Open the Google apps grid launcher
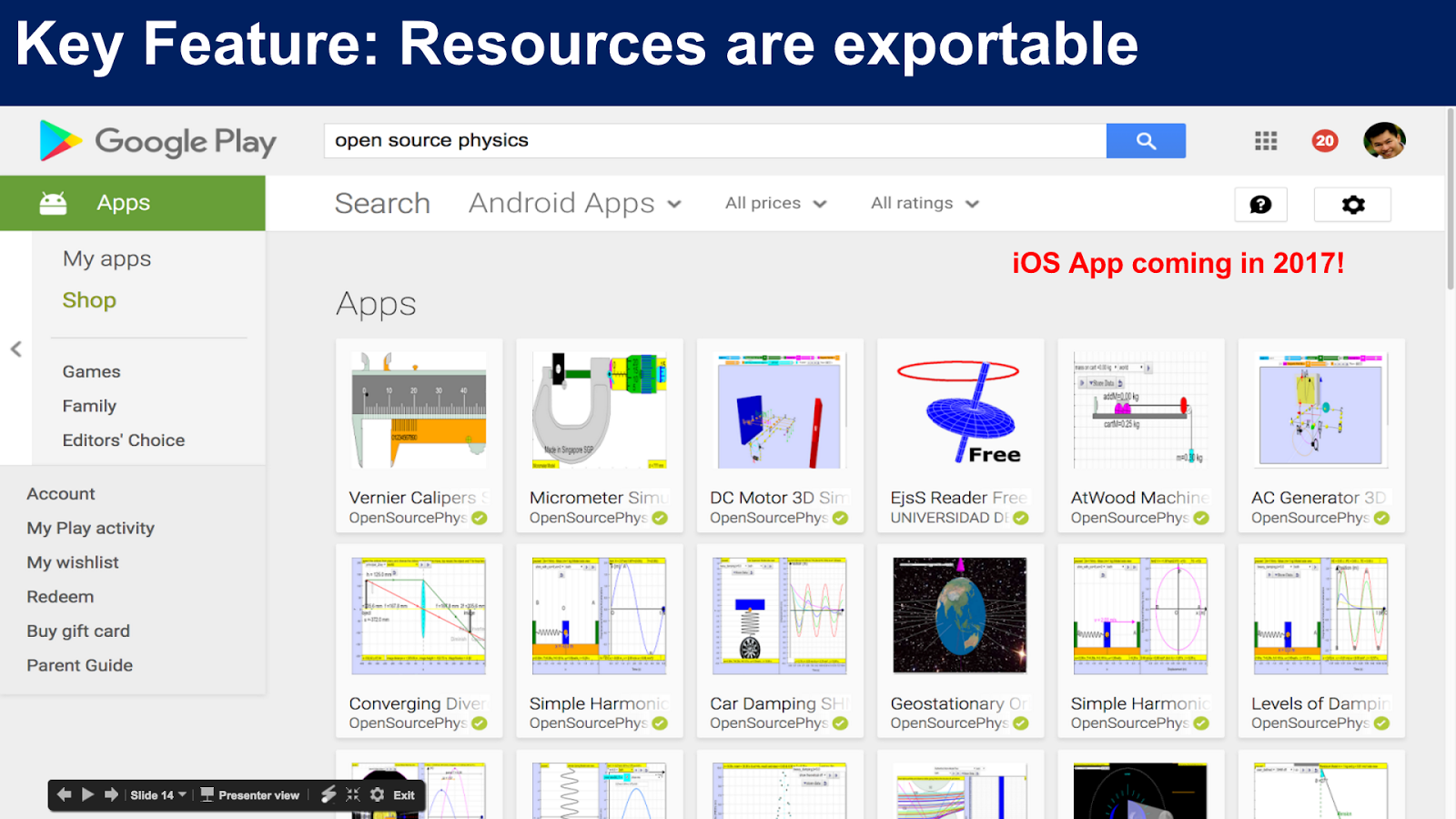 [1266, 141]
